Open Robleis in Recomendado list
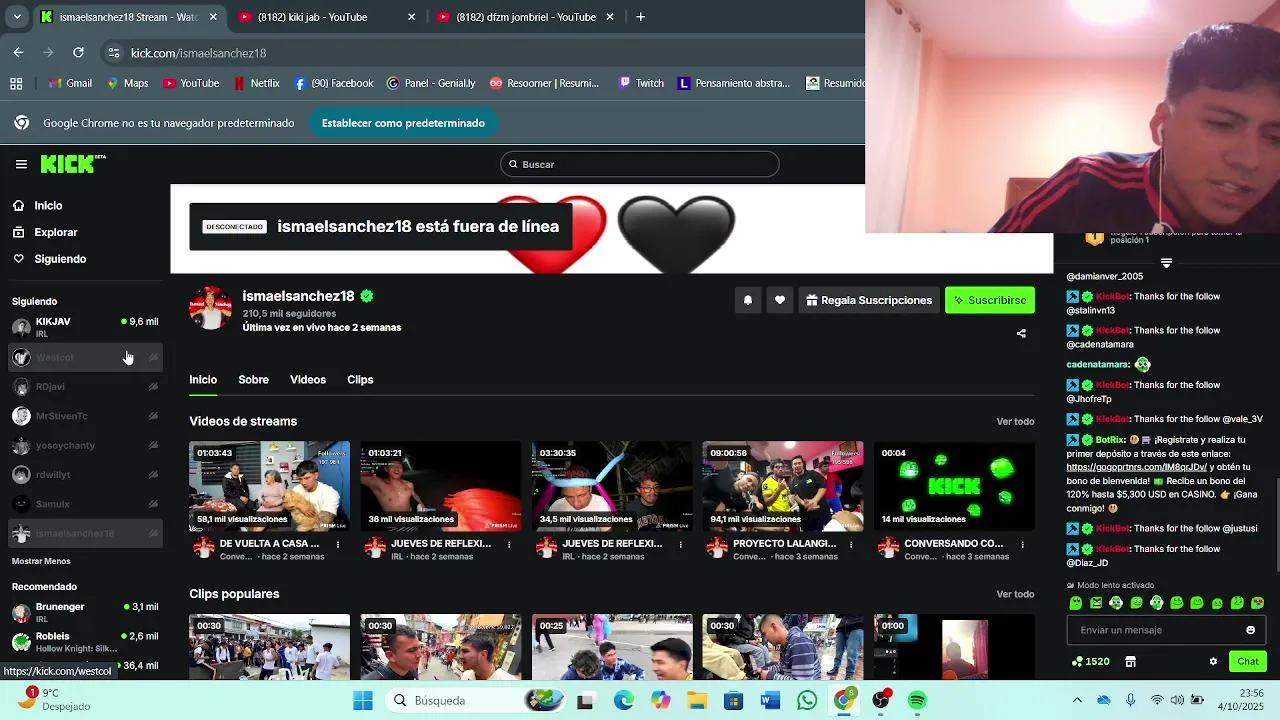This screenshot has width=1280, height=720. pyautogui.click(x=85, y=641)
